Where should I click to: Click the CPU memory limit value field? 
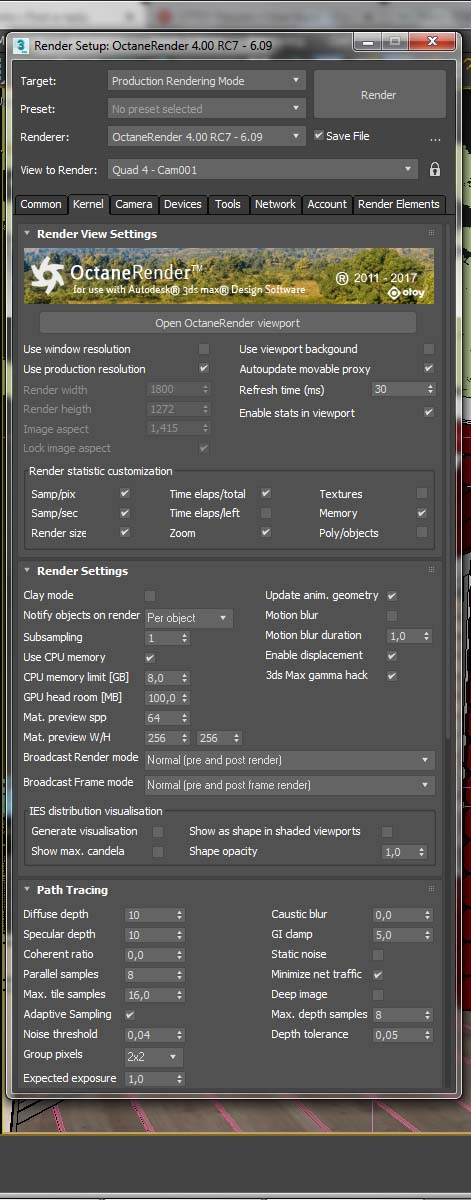[x=160, y=678]
